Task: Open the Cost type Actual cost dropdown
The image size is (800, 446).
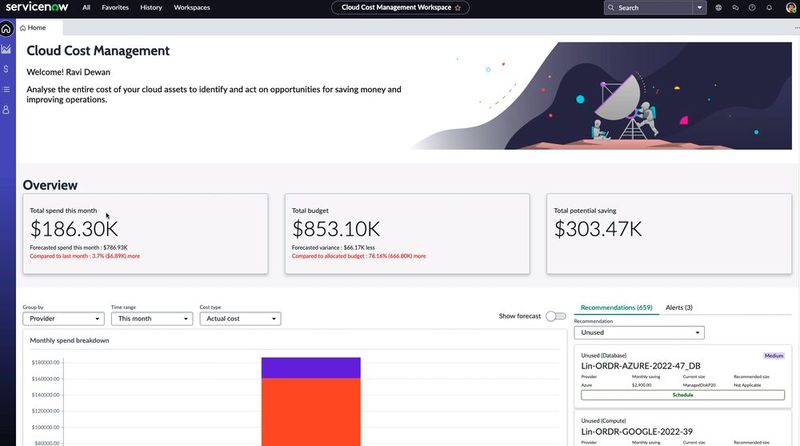Action: [x=240, y=318]
